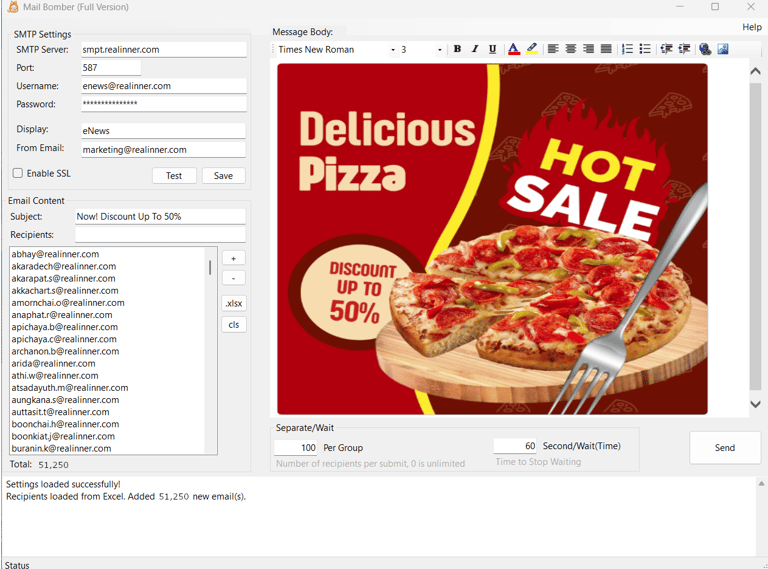Increase indent of message text
768x569 pixels.
tap(684, 49)
